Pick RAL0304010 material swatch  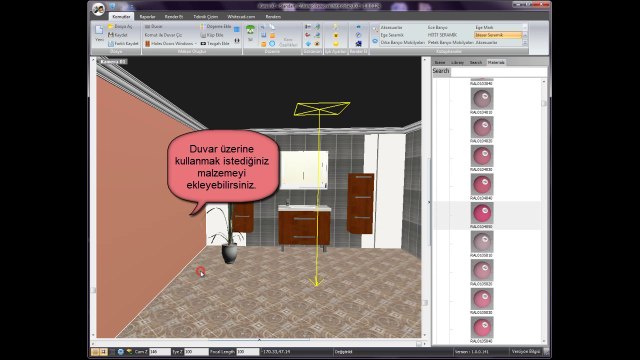[482, 99]
